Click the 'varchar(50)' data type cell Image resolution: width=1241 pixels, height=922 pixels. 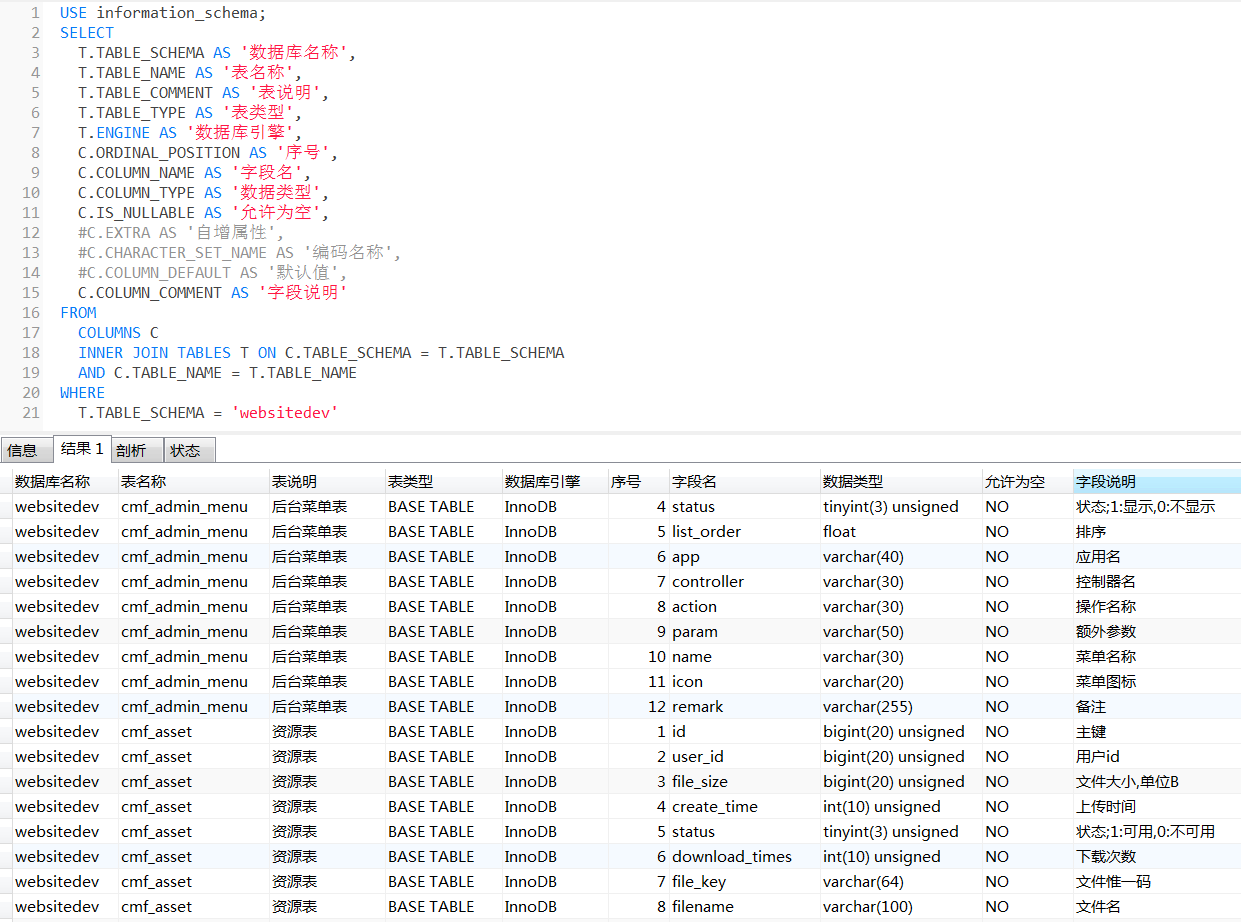[901, 632]
